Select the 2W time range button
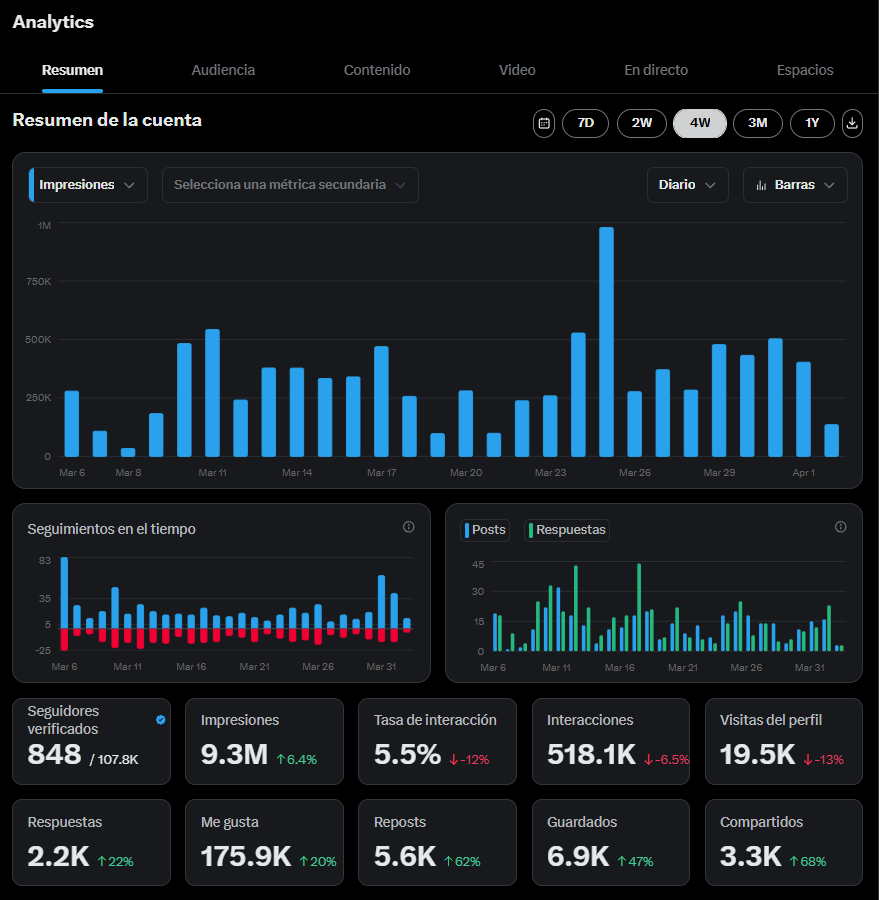This screenshot has width=879, height=900. tap(641, 123)
